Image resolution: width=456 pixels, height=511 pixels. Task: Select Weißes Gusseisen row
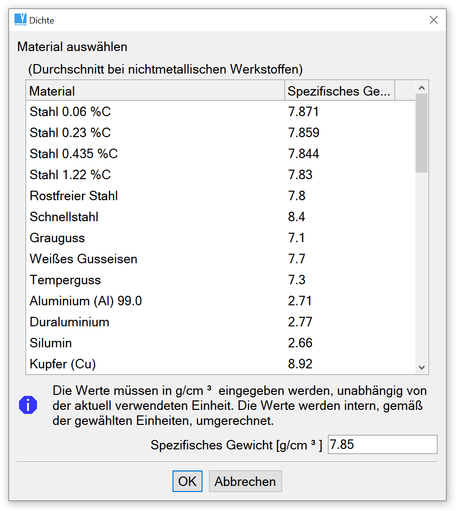pyautogui.click(x=221, y=259)
